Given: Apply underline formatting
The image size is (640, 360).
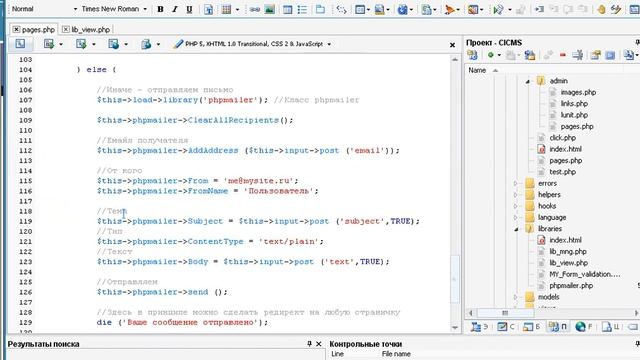Looking at the screenshot, I should (189, 9).
